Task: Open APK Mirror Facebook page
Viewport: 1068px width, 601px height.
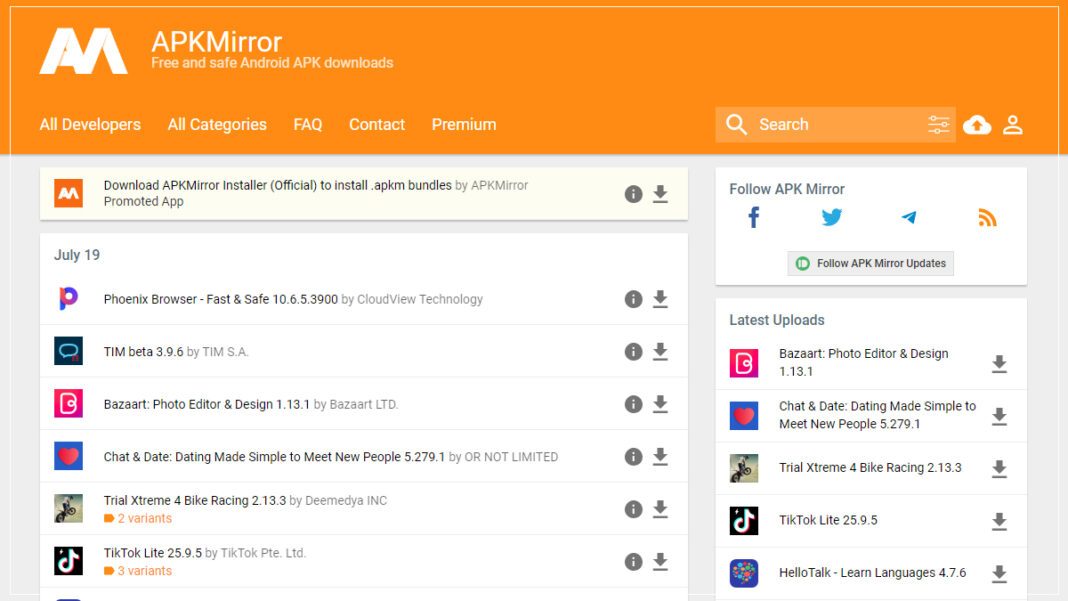Action: [753, 218]
